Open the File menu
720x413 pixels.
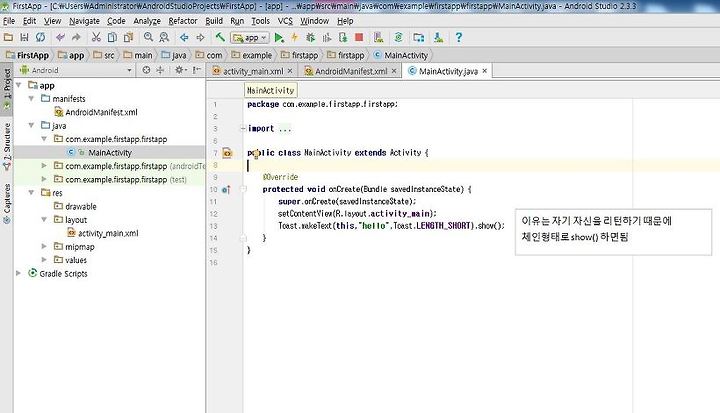click(x=9, y=21)
